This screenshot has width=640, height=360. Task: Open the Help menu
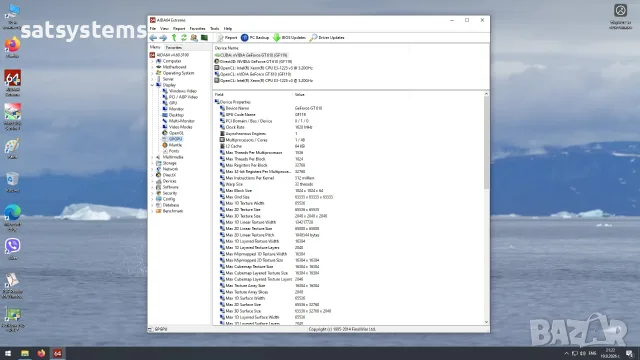pyautogui.click(x=228, y=29)
